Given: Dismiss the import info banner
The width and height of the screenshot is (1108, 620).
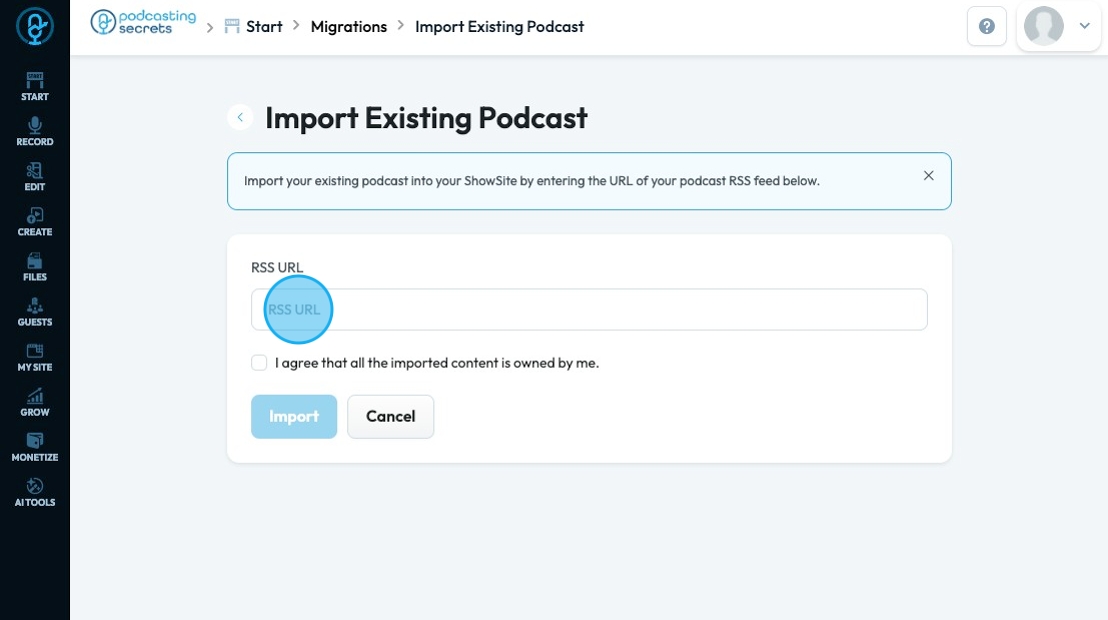Looking at the screenshot, I should pos(929,175).
